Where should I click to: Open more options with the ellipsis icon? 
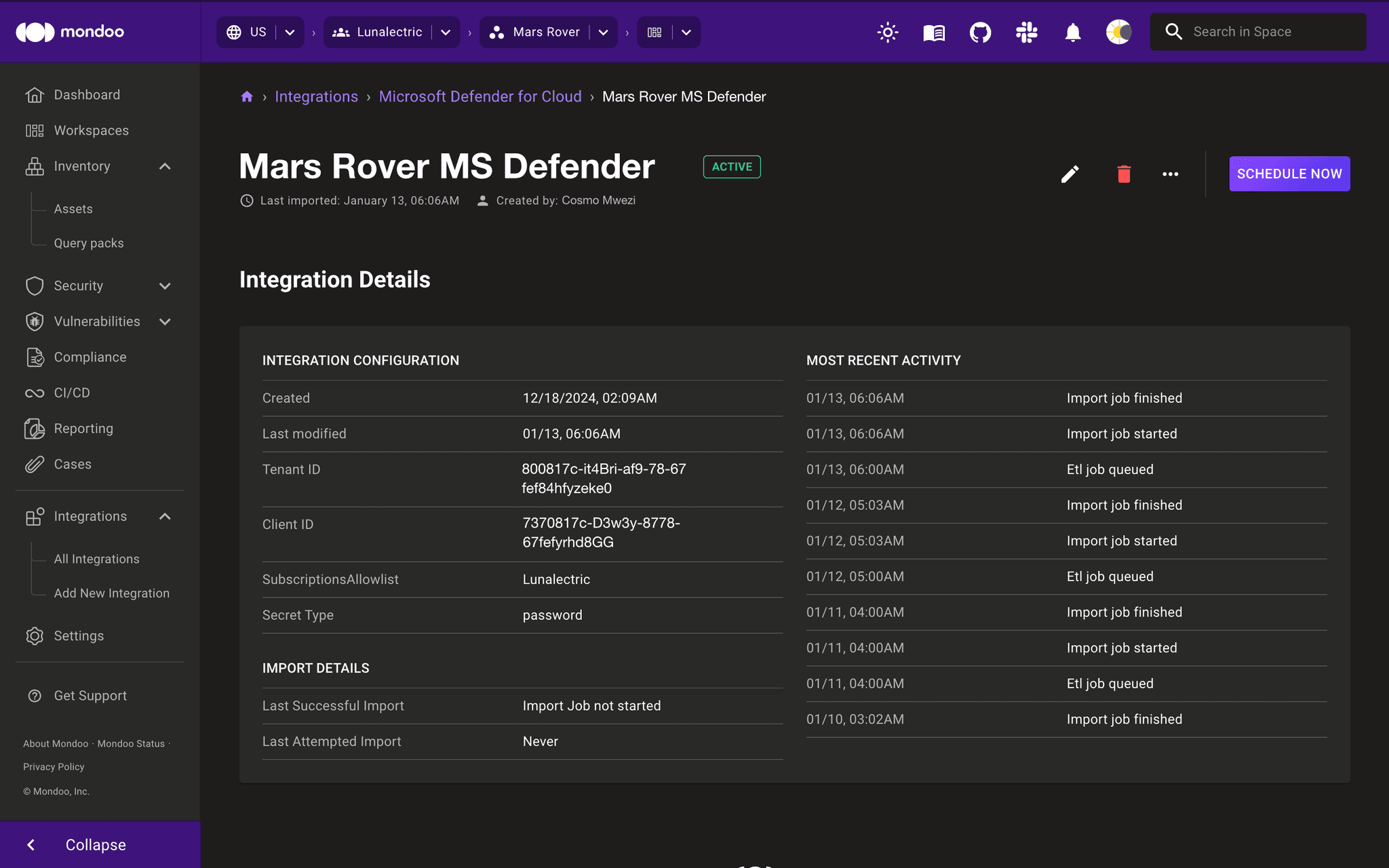click(1171, 174)
